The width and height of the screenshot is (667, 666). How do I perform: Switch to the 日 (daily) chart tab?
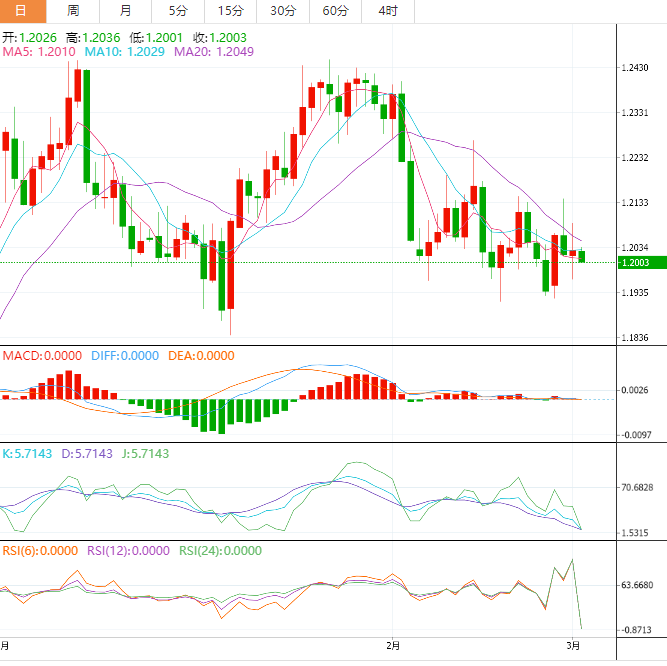(22, 11)
